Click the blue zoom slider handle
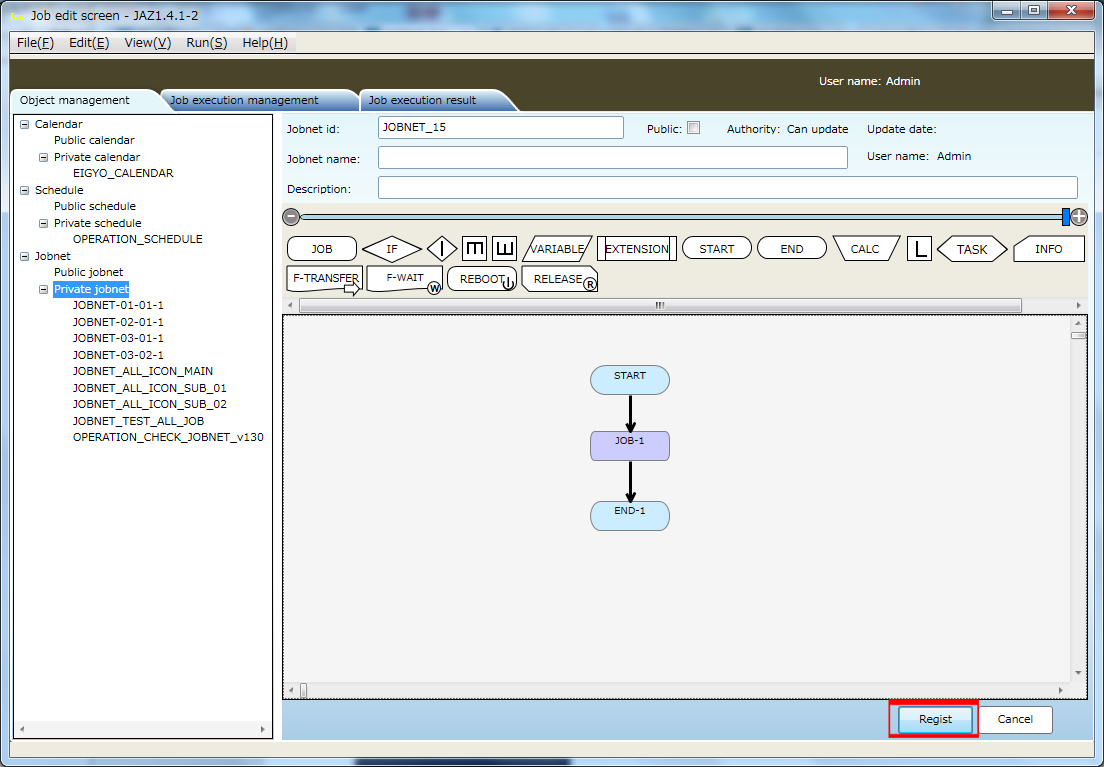Image resolution: width=1104 pixels, height=767 pixels. 1065,217
